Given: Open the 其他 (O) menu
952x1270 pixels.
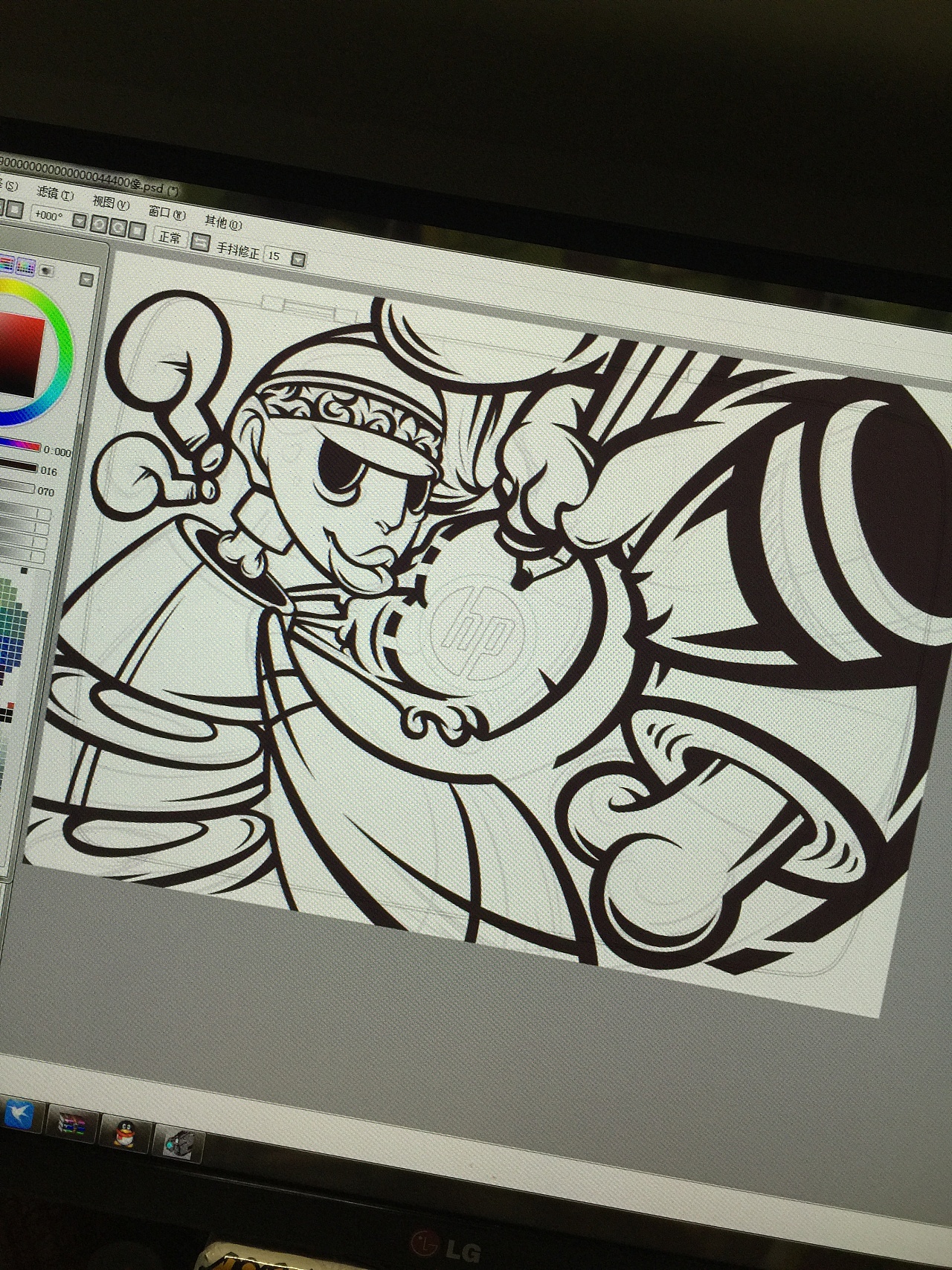Looking at the screenshot, I should 223,222.
